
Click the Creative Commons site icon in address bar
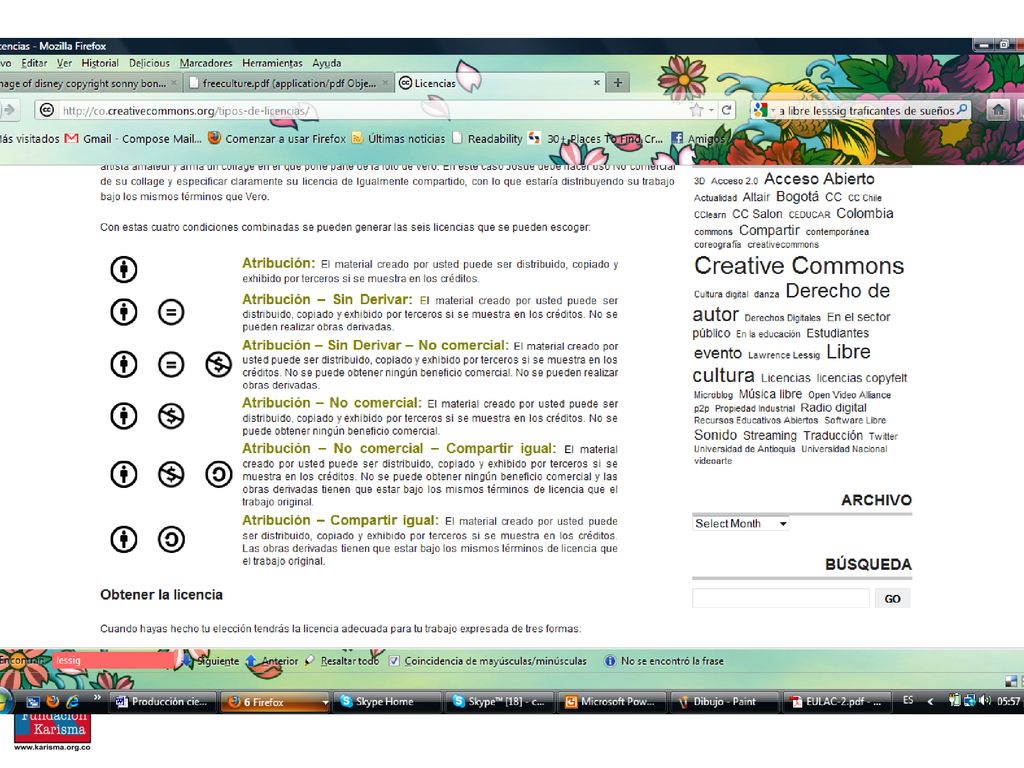pos(46,110)
